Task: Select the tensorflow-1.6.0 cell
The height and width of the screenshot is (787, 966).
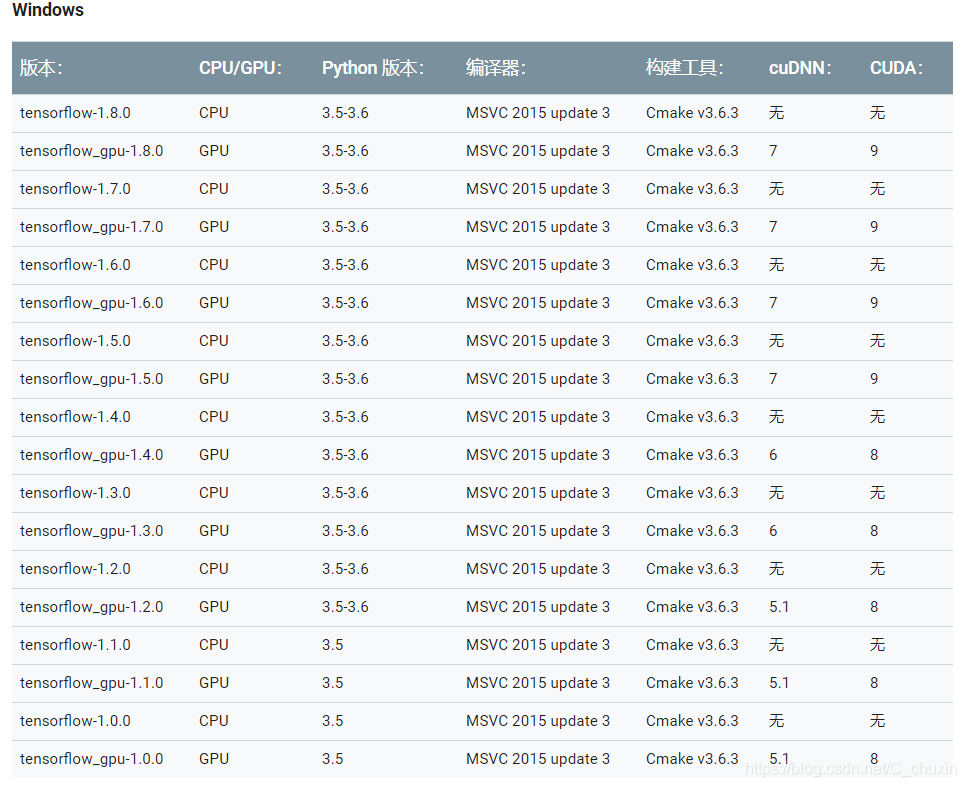Action: point(75,265)
